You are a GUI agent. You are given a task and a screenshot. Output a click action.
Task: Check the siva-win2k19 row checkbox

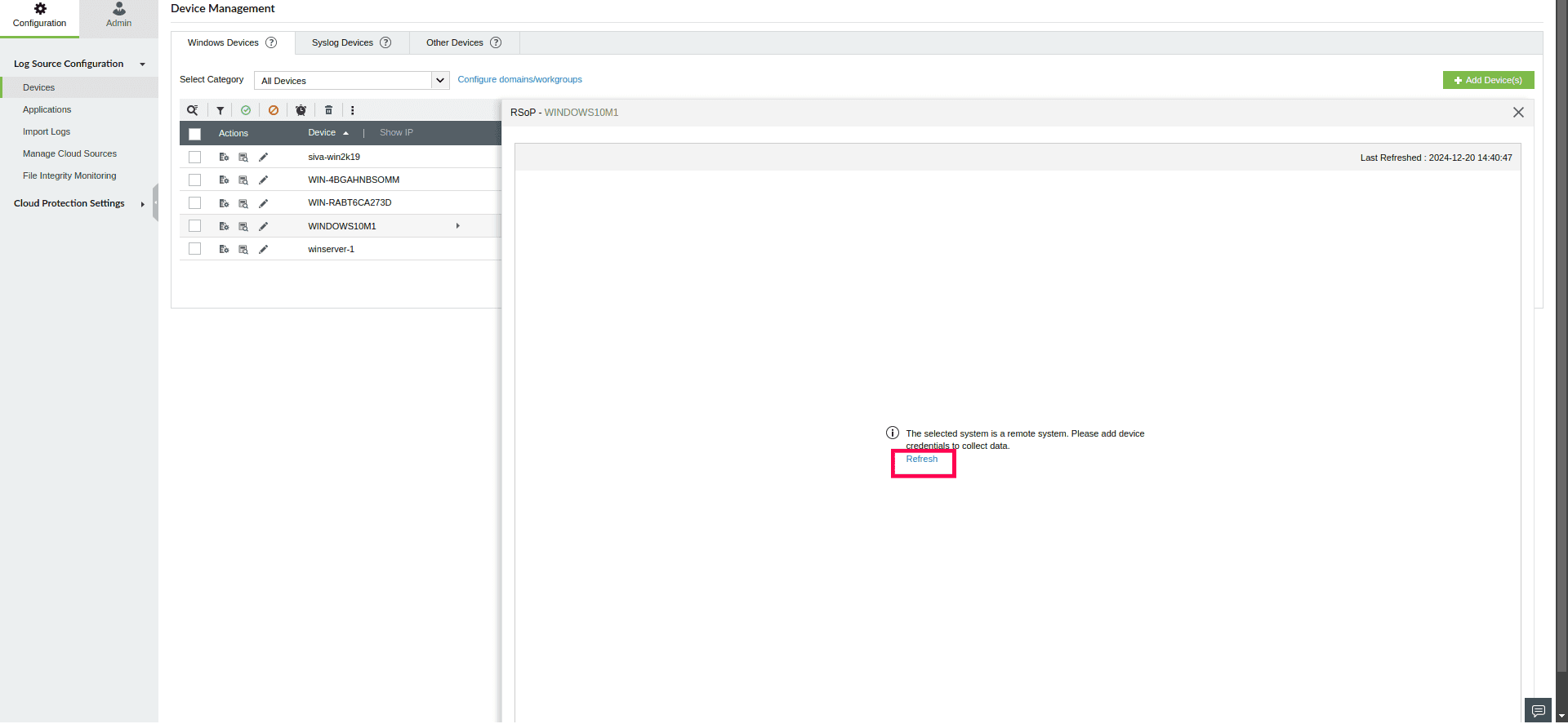click(194, 157)
